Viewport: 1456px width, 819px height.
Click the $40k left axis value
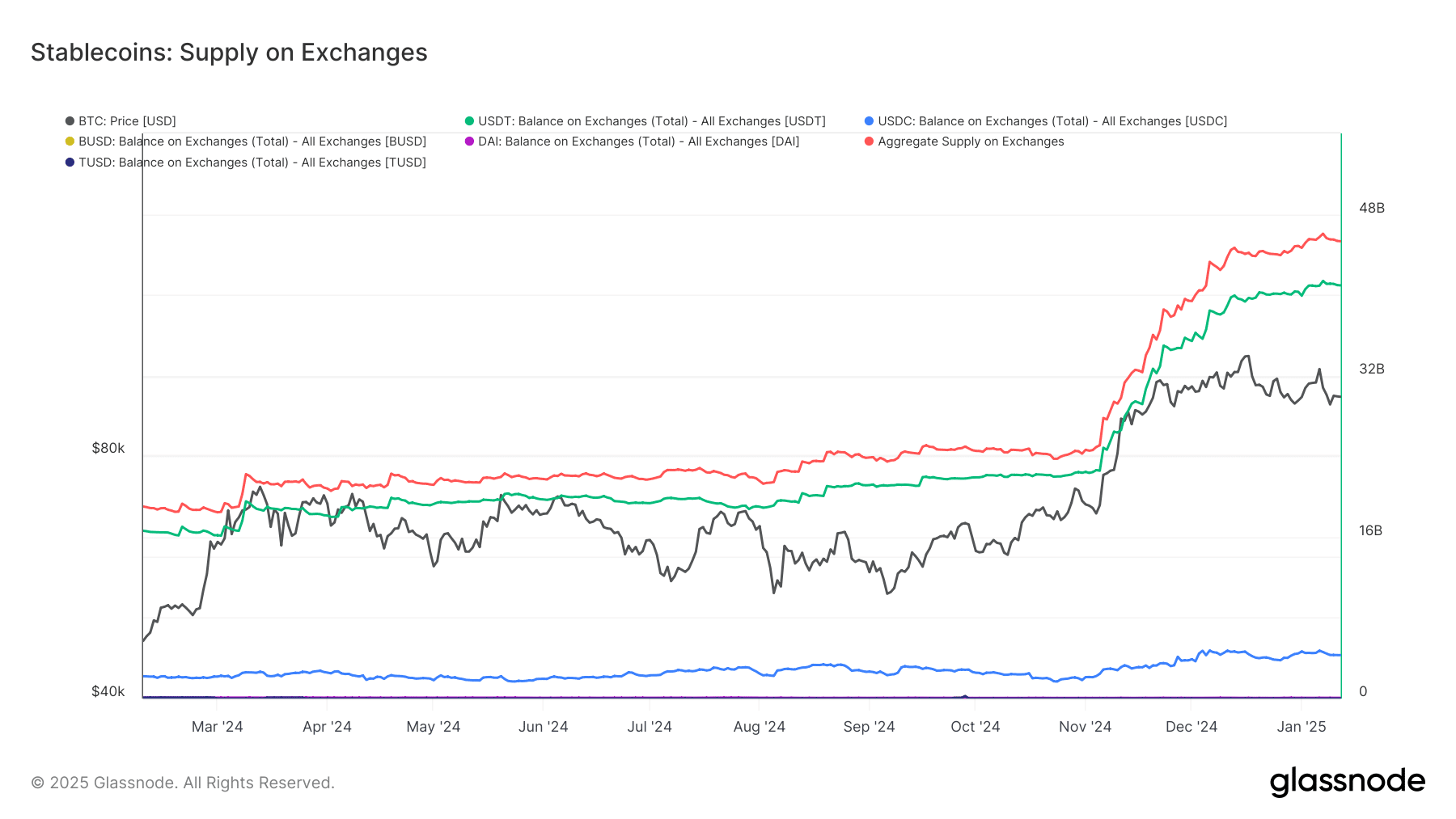click(108, 691)
